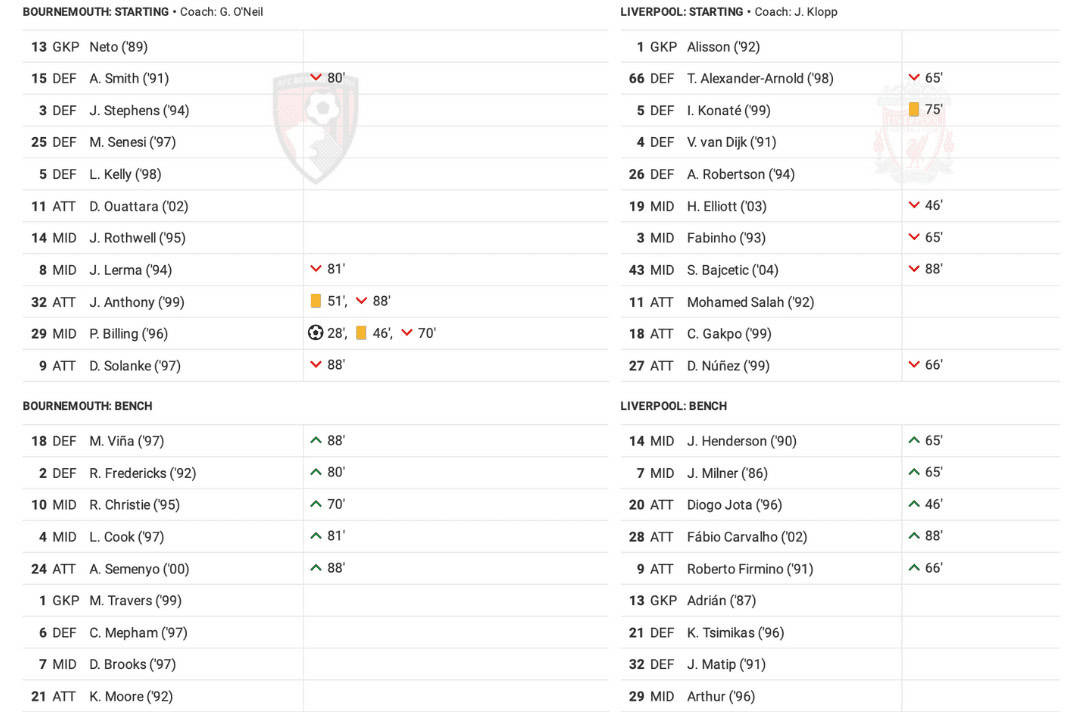Screen dimensions: 1068x712
Task: Open Mohamed Salah's player entry
Action: point(750,302)
